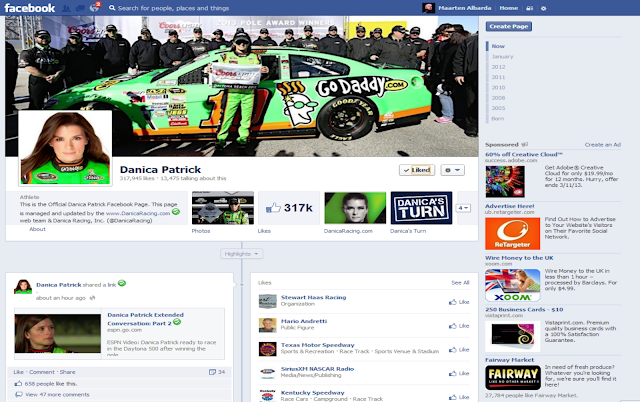640x402 pixels.
Task: Open Stewart Haas Racing page link
Action: [313, 297]
